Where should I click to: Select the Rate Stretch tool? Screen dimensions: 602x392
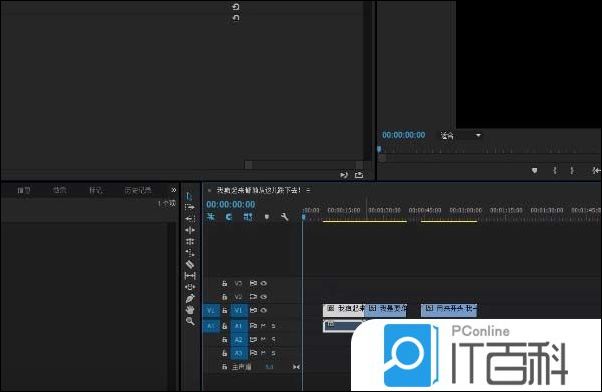[190, 253]
